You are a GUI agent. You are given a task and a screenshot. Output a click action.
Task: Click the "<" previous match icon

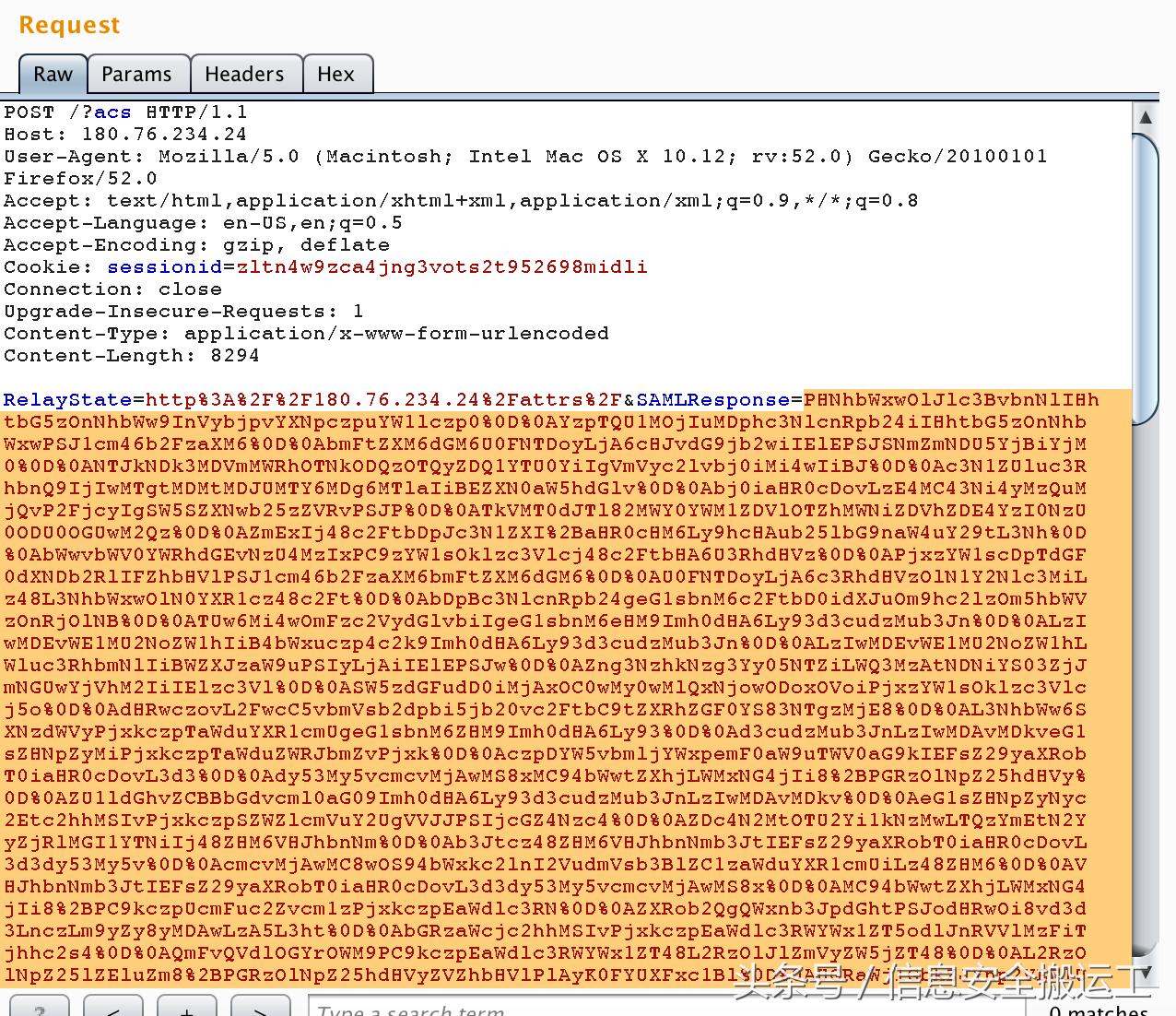point(112,1010)
